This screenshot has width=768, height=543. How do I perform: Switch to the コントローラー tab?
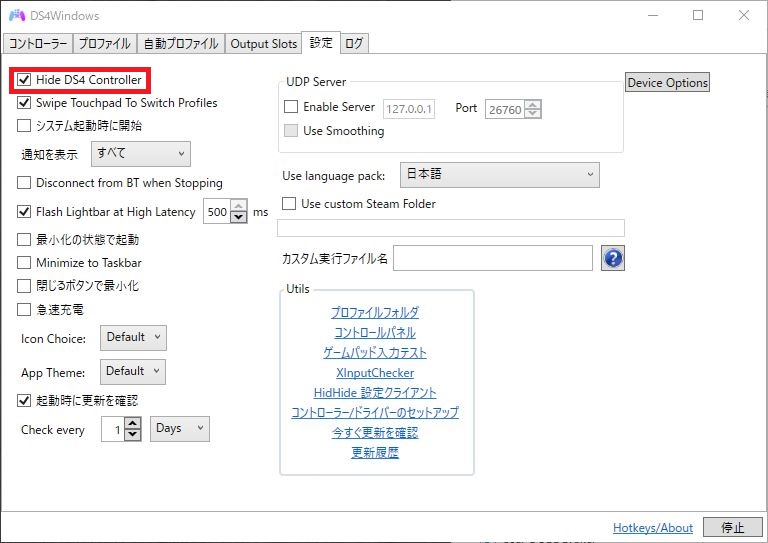pyautogui.click(x=38, y=44)
